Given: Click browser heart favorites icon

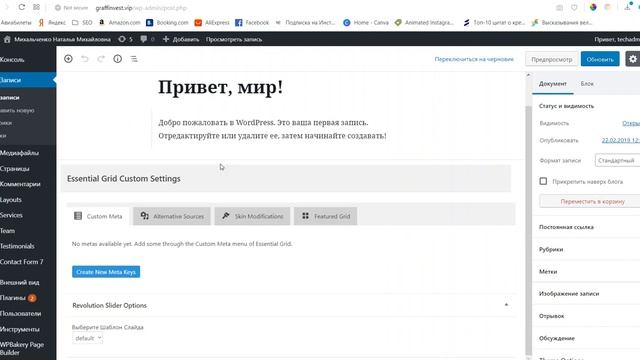Looking at the screenshot, I should (574, 7).
